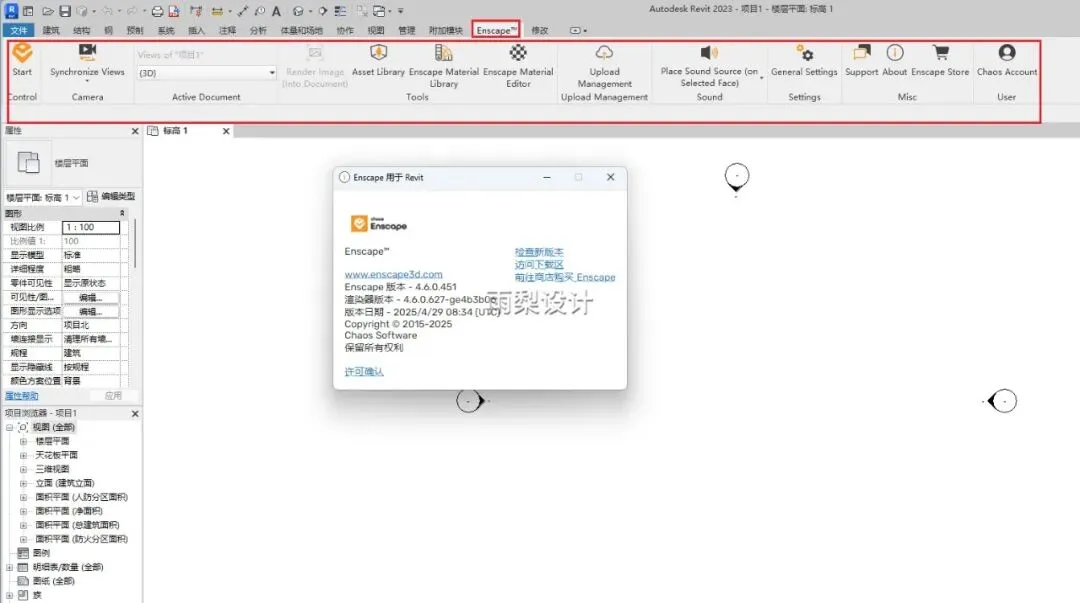1080x603 pixels.
Task: Click 访问下载区 link
Action: (x=539, y=265)
